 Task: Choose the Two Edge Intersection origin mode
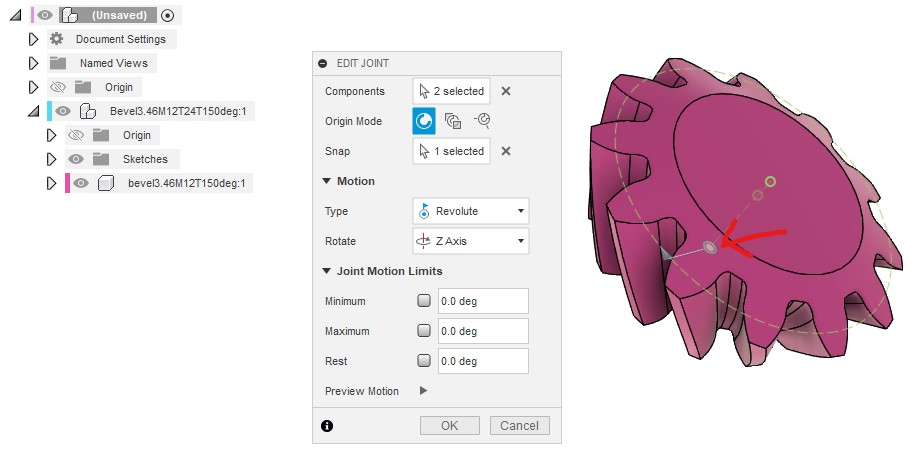pos(482,121)
